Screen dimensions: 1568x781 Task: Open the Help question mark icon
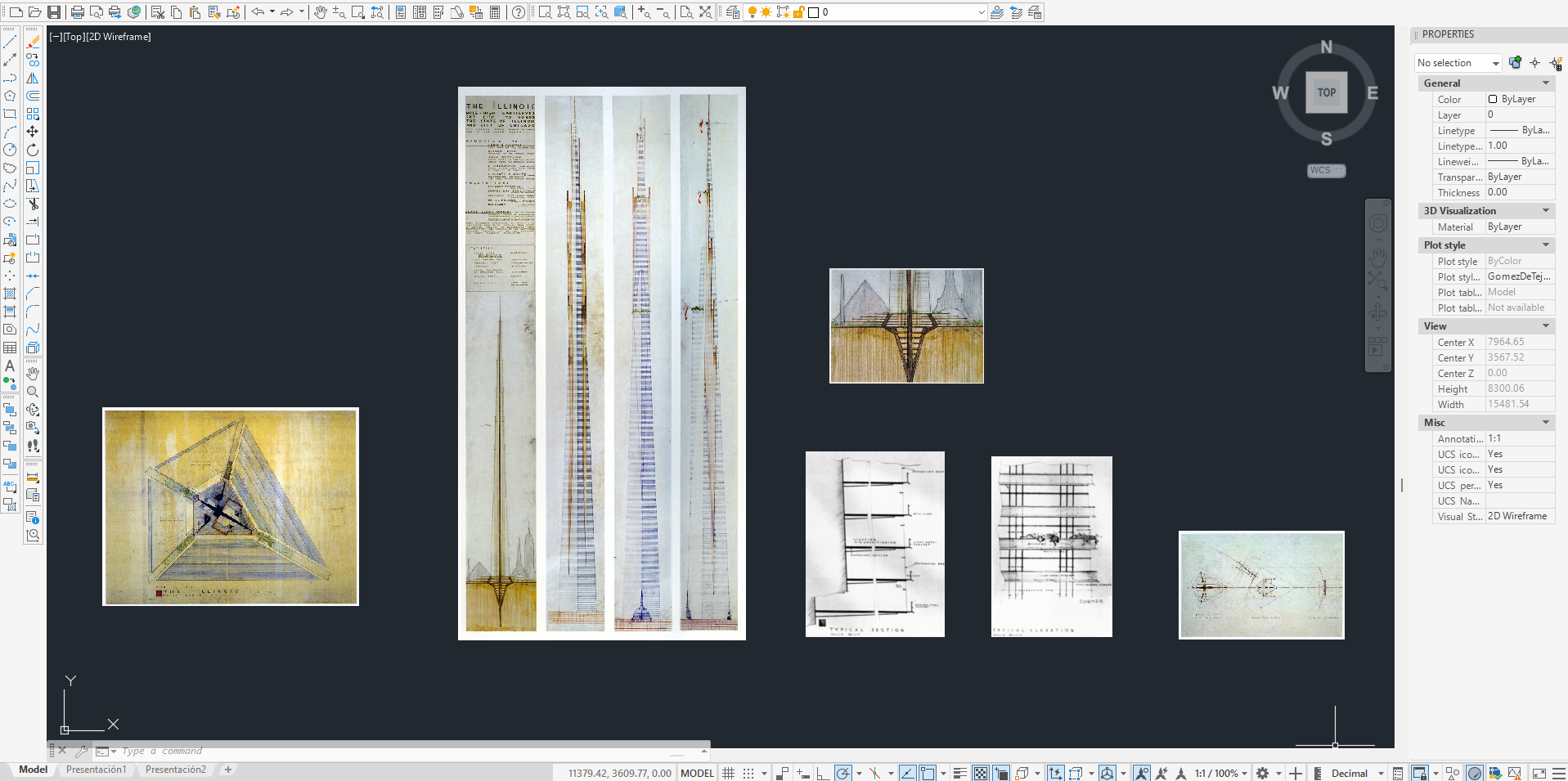[x=519, y=12]
